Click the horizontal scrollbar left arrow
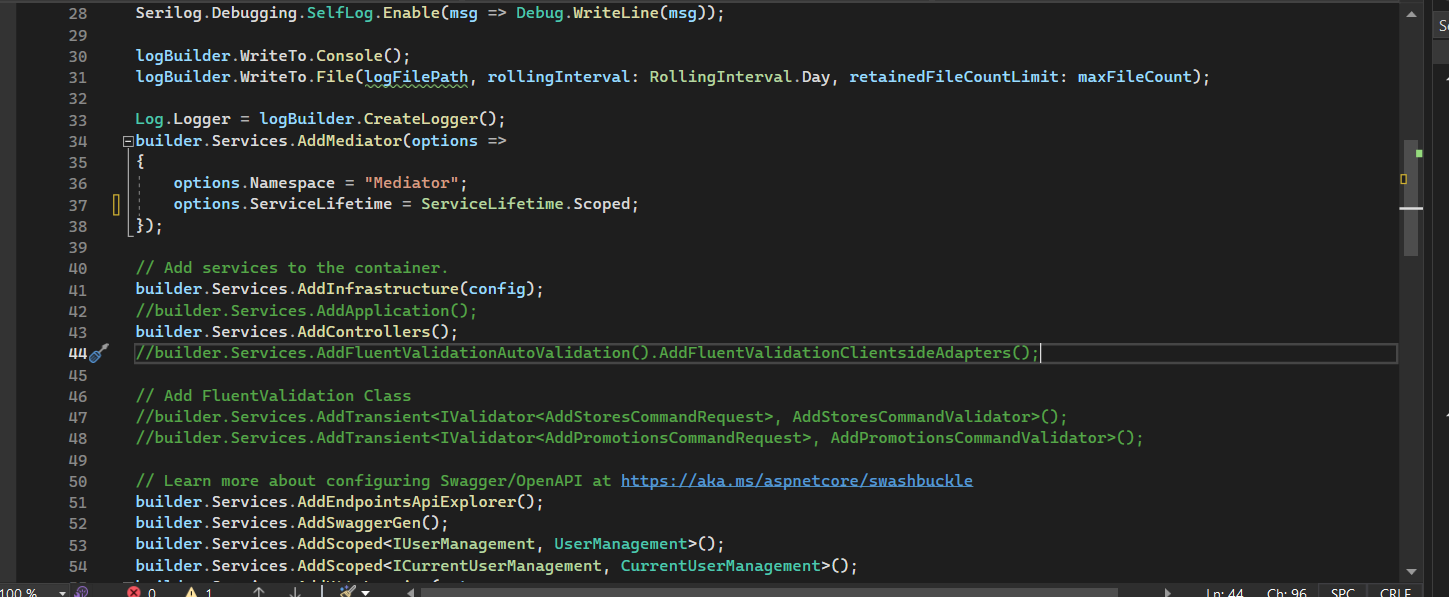 (x=410, y=592)
